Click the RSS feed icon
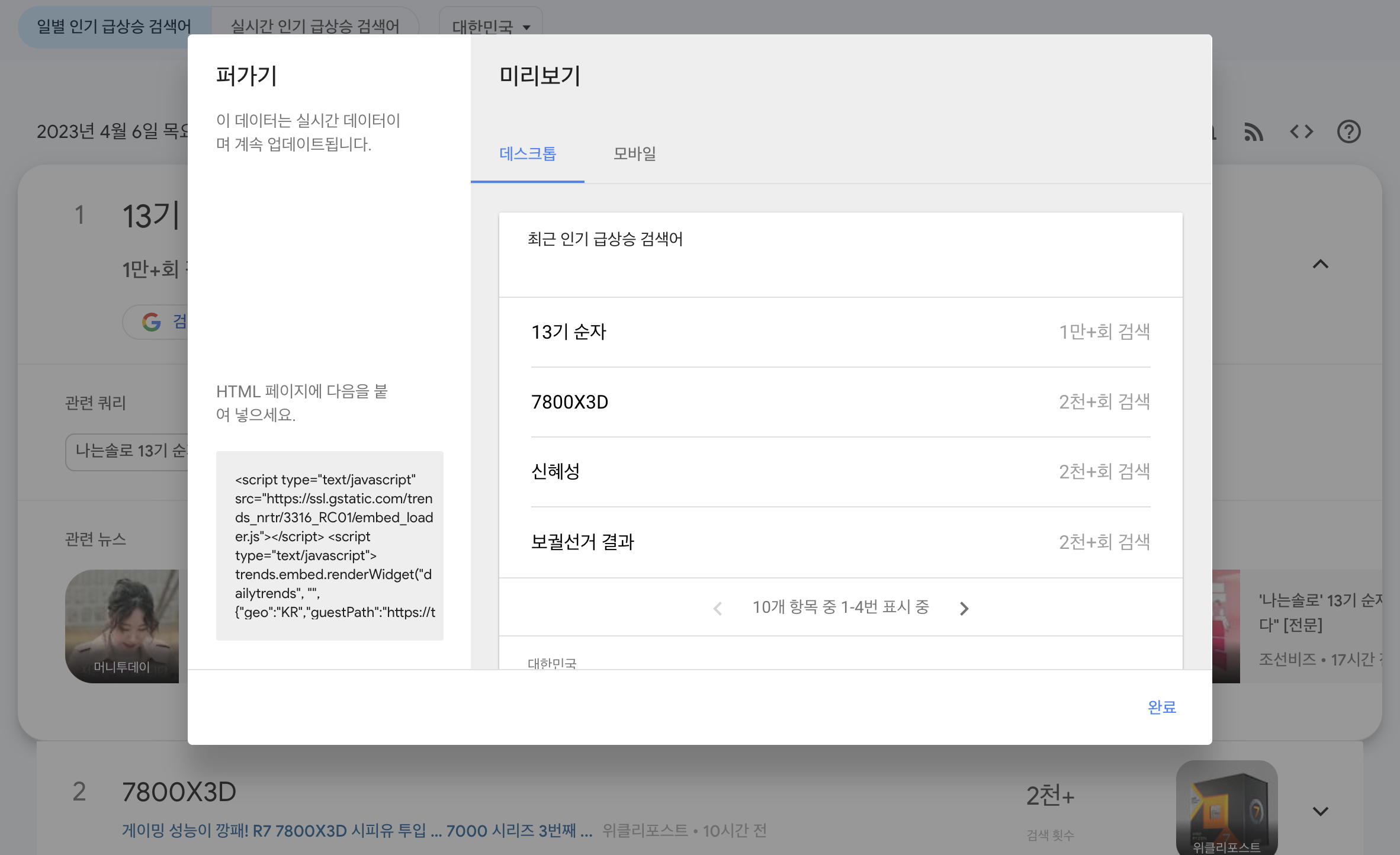Viewport: 1400px width, 855px height. pyautogui.click(x=1253, y=131)
